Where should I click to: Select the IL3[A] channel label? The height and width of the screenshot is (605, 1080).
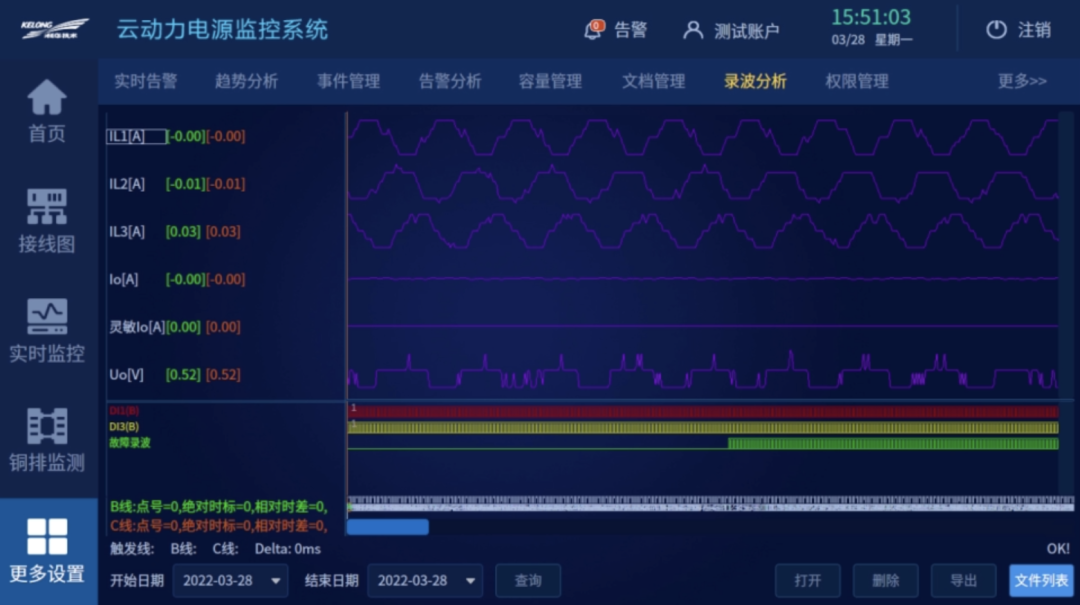click(127, 232)
